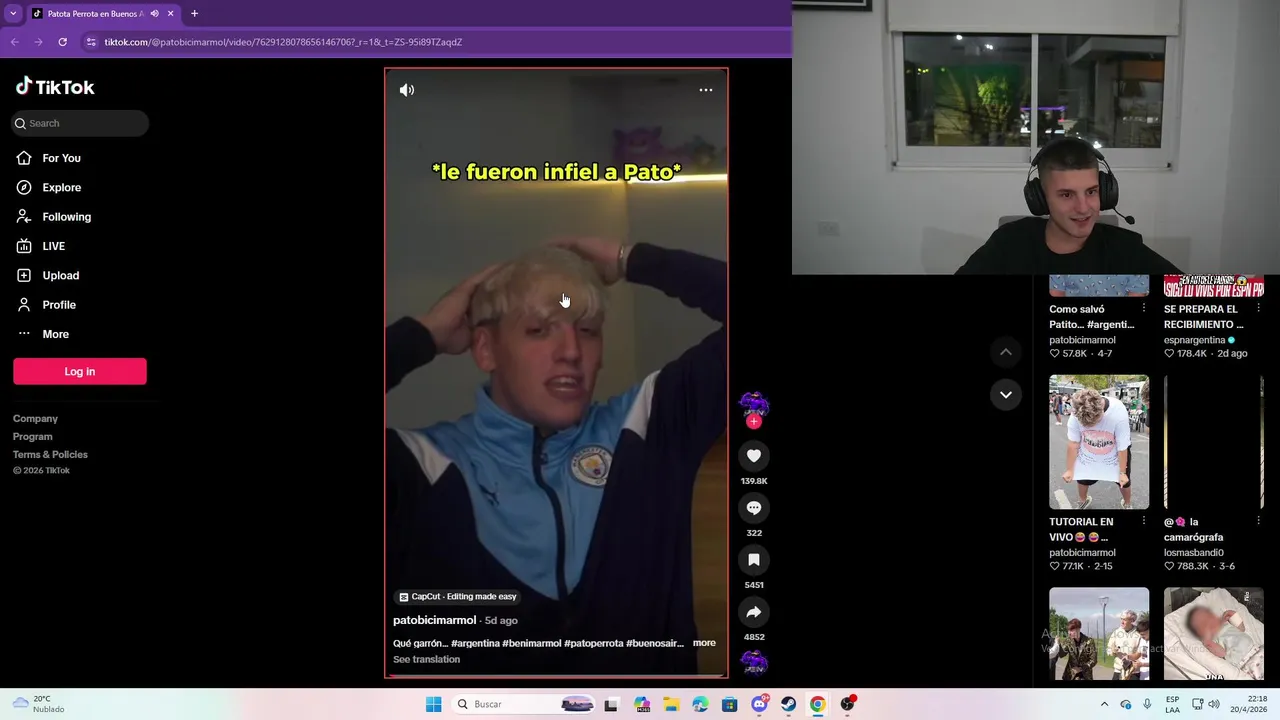Open Microsoft Store from the taskbar
Screen dimensions: 1280x720
point(730,704)
